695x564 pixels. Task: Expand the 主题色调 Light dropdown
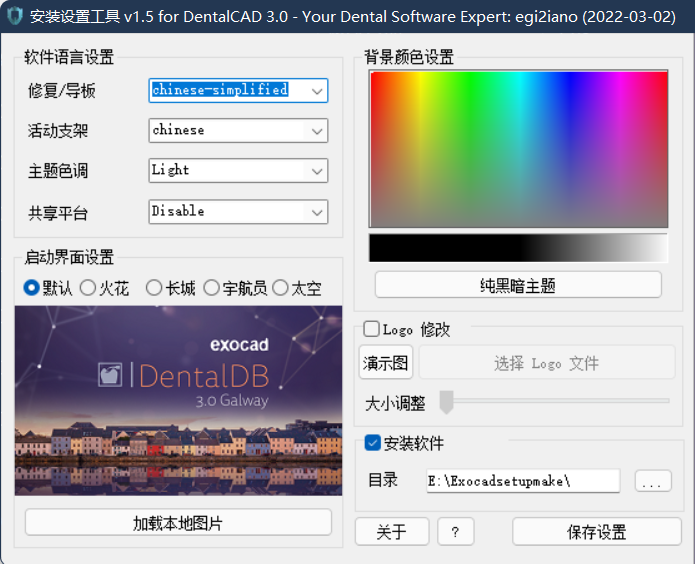[x=238, y=170]
